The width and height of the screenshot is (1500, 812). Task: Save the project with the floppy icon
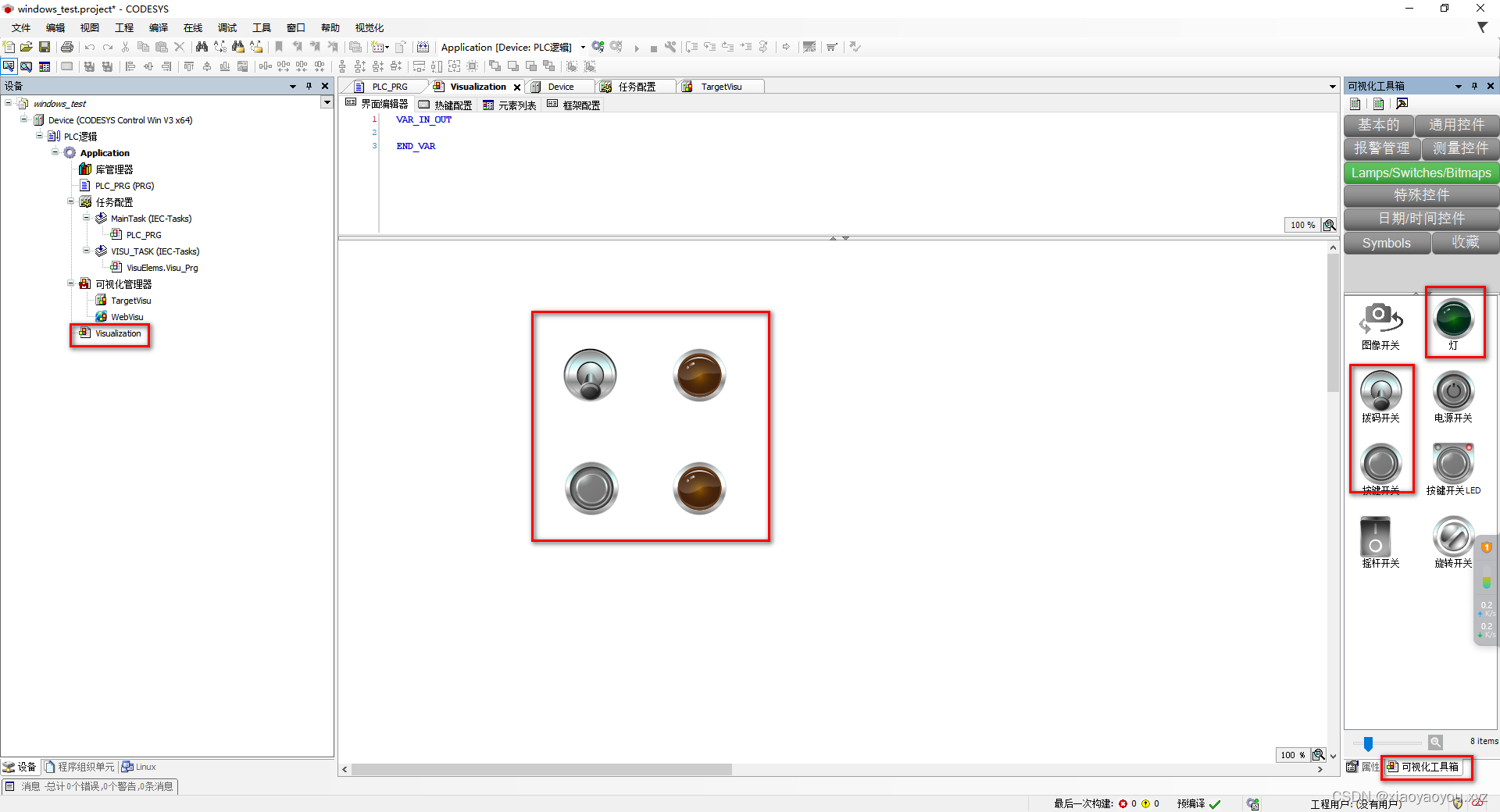click(x=45, y=47)
